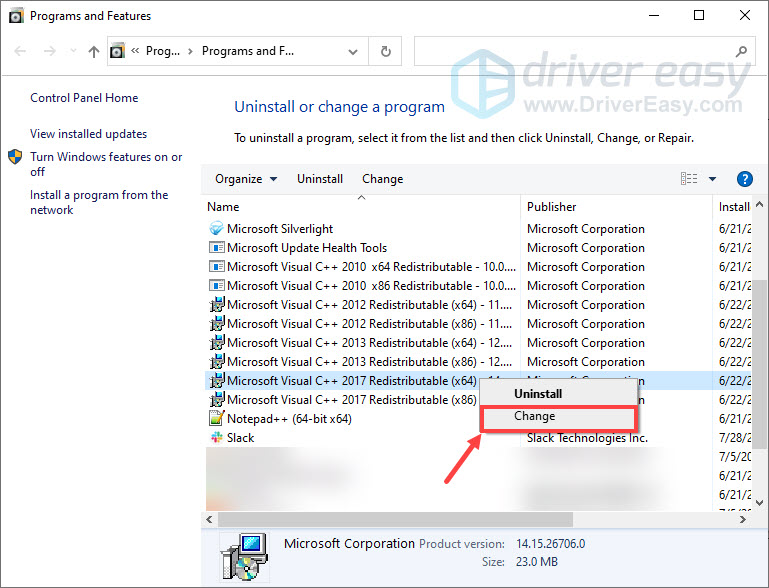Click the Visual C++ 2012 (x64) icon
The width and height of the screenshot is (769, 588).
(217, 305)
